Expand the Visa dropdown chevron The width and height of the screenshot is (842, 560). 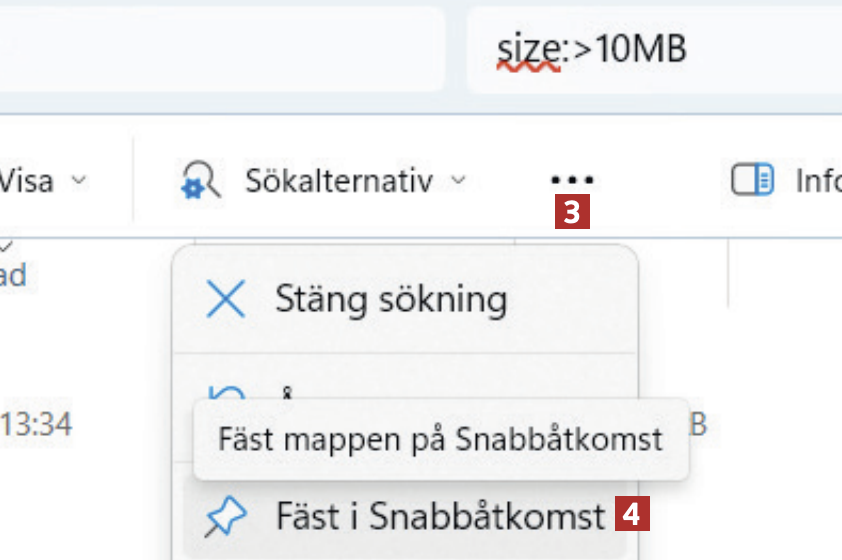tap(79, 182)
